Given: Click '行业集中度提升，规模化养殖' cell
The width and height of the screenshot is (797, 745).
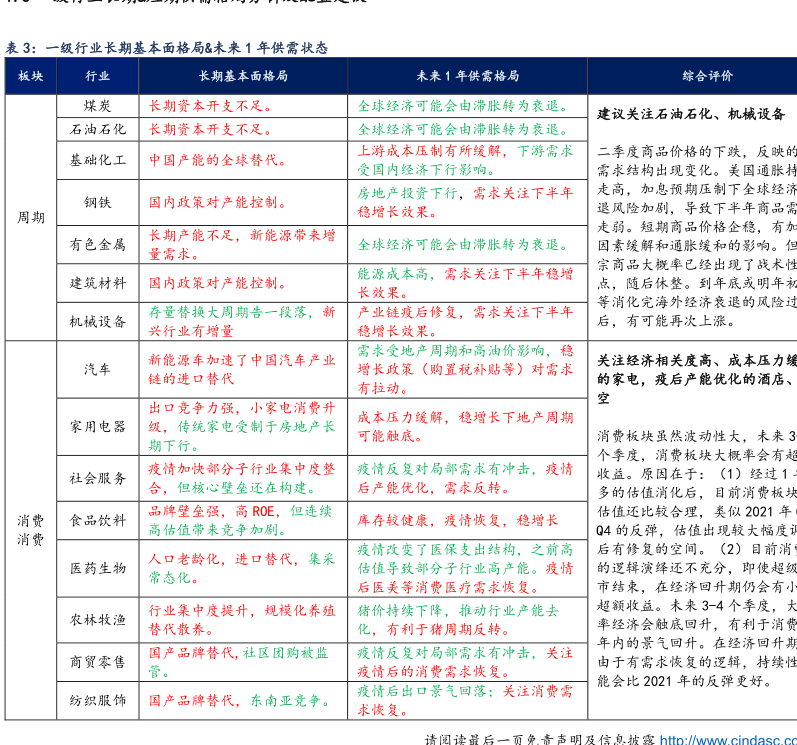Looking at the screenshot, I should click(242, 620).
